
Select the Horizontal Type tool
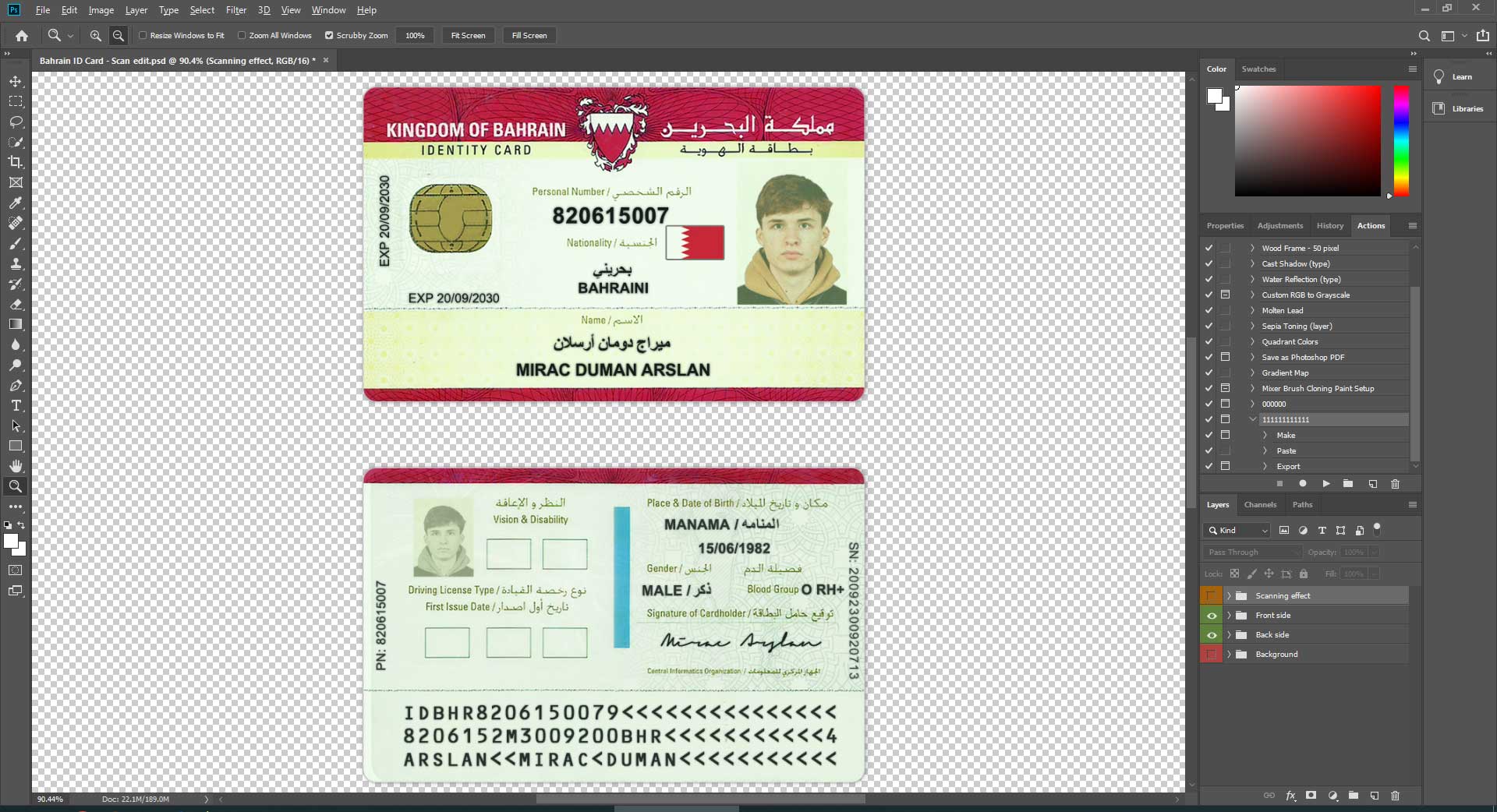click(x=16, y=405)
